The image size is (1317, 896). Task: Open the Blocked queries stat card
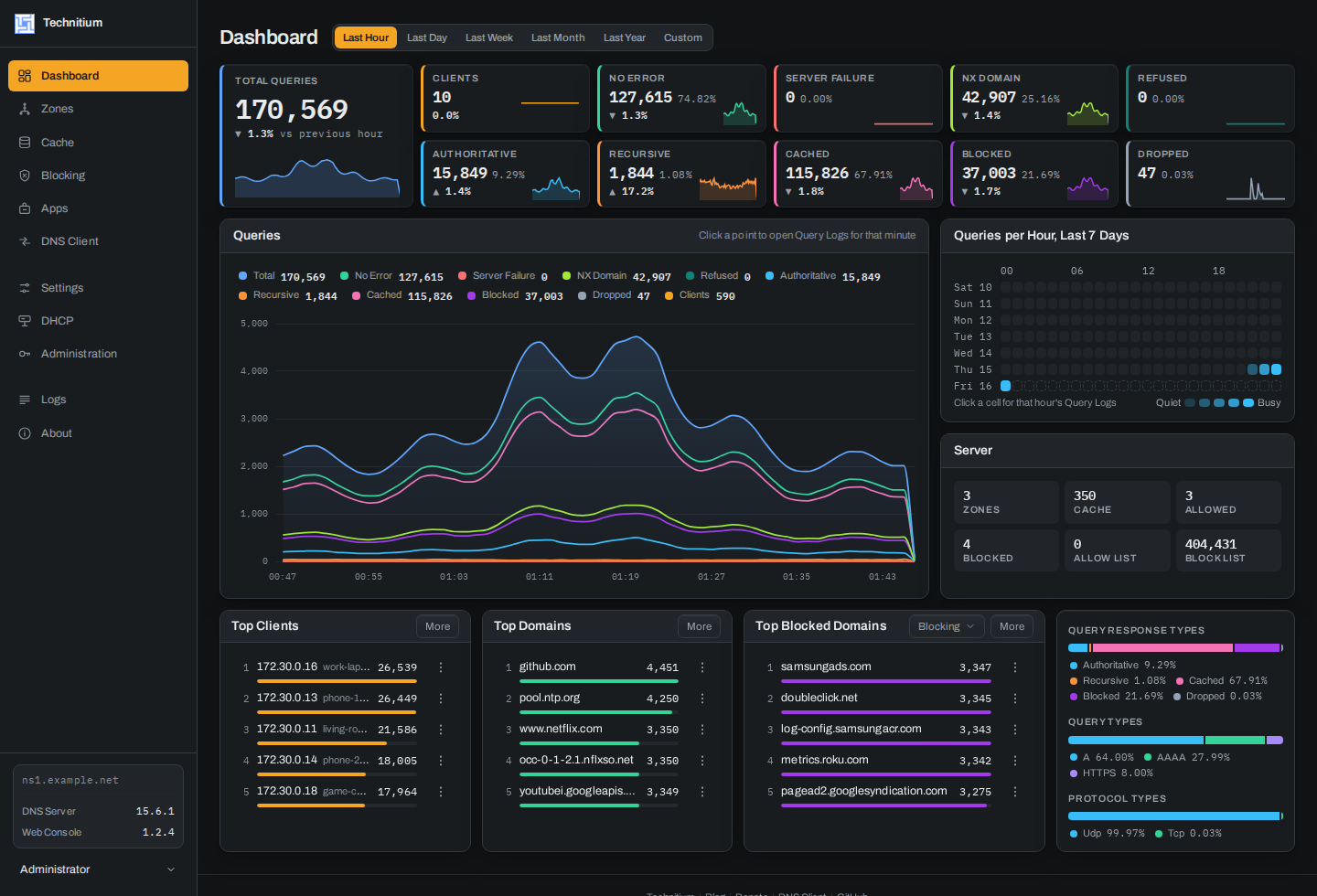[1034, 174]
